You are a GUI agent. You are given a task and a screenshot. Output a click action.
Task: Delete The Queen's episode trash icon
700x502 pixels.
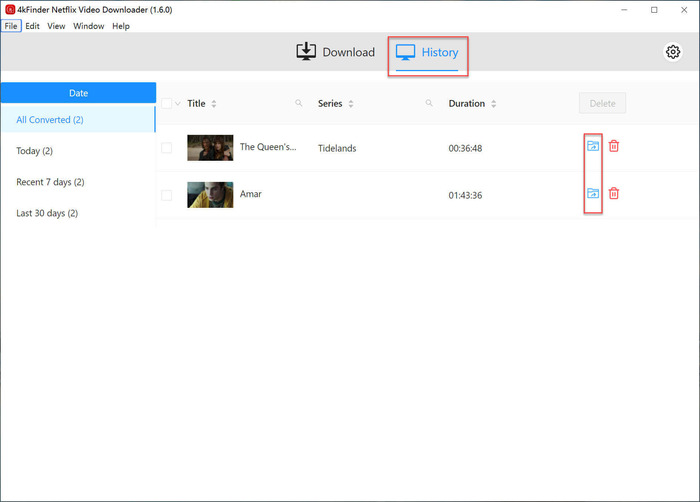614,147
